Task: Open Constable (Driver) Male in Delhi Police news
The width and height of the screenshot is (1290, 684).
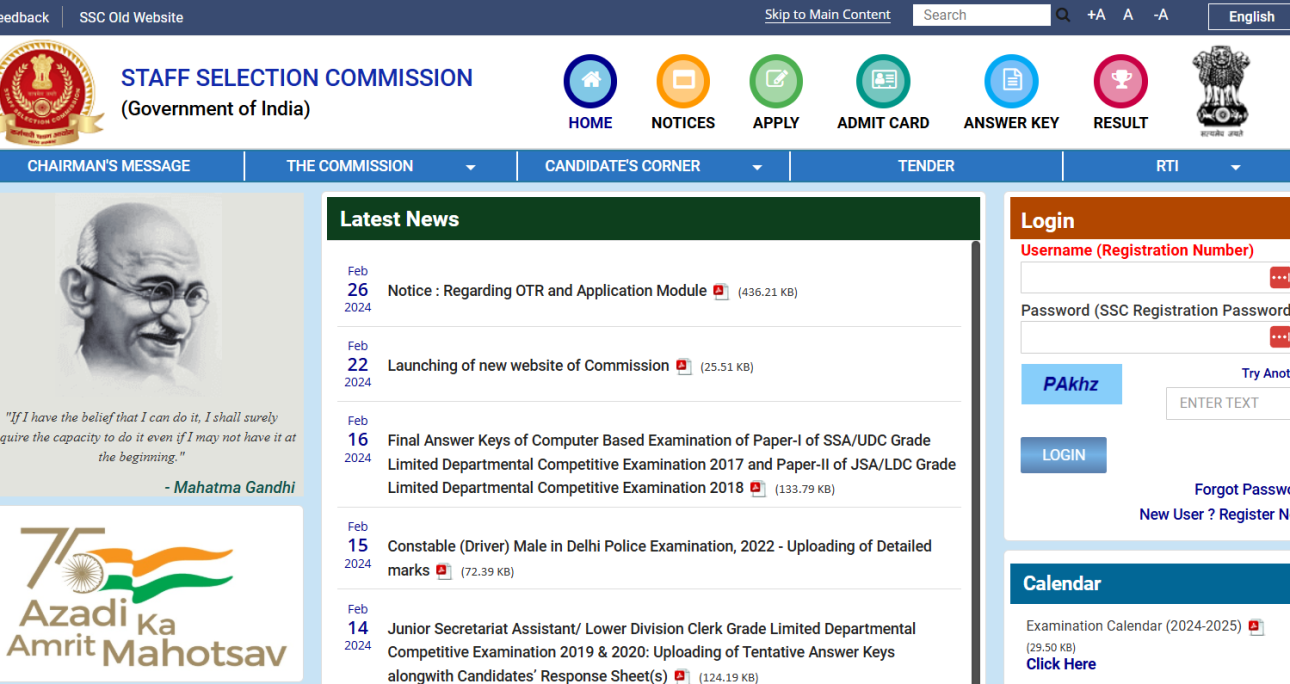Action: (660, 558)
